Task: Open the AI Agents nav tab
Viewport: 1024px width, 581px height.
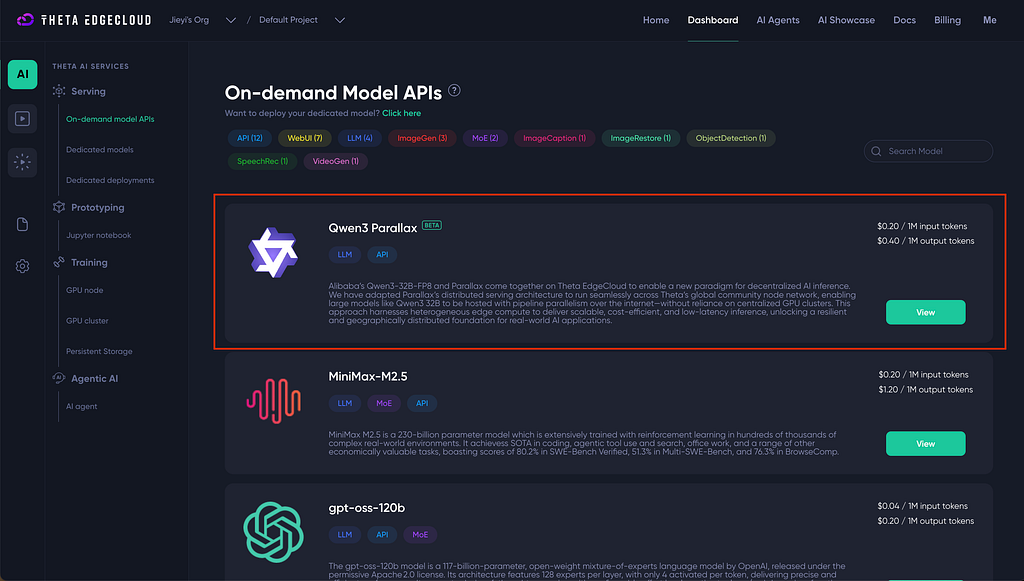Action: pyautogui.click(x=778, y=20)
